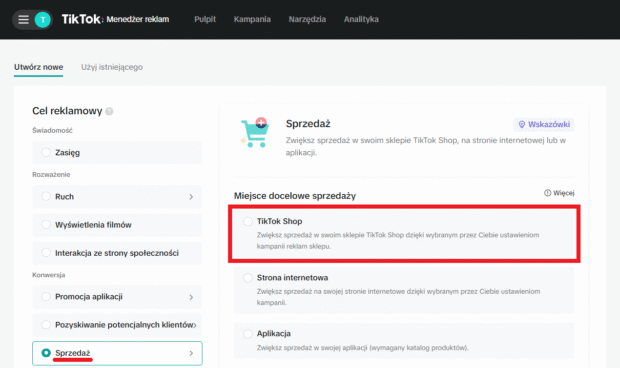Open the Narzędzia menu
This screenshot has width=620, height=368.
(307, 19)
